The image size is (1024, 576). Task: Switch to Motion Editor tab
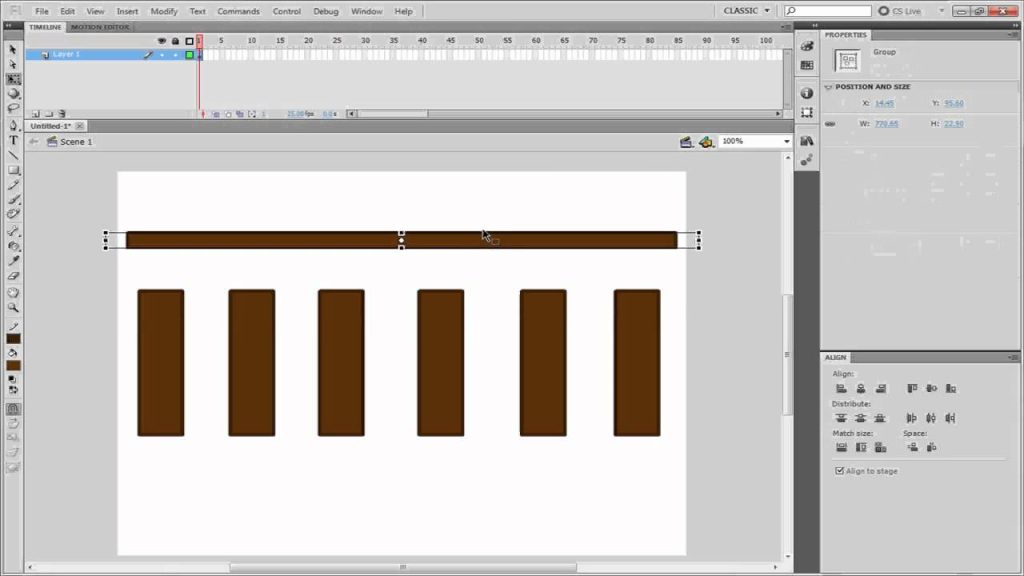(100, 27)
